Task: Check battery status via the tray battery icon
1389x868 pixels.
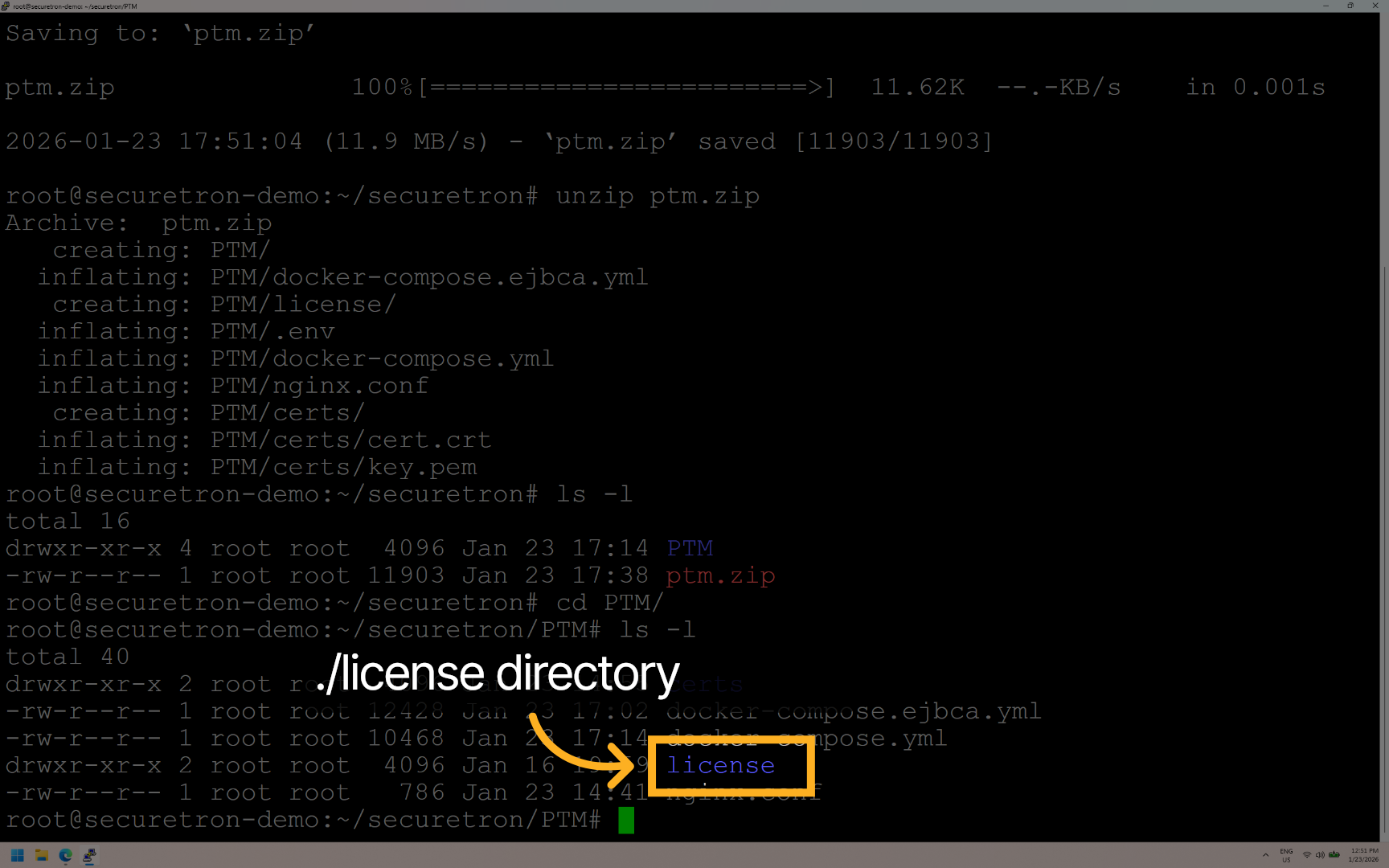Action: click(1334, 856)
